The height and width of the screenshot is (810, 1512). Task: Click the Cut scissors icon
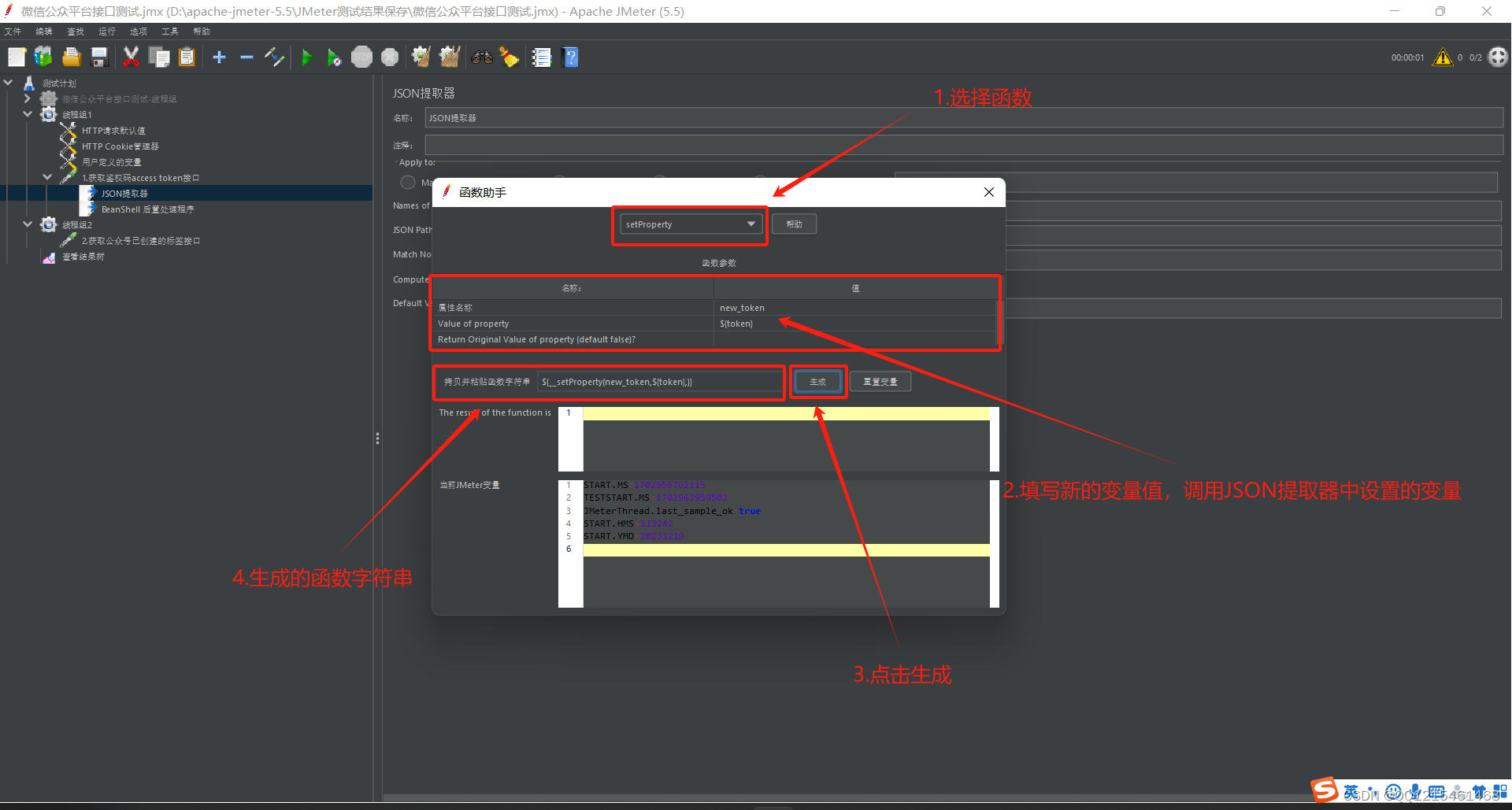point(131,57)
